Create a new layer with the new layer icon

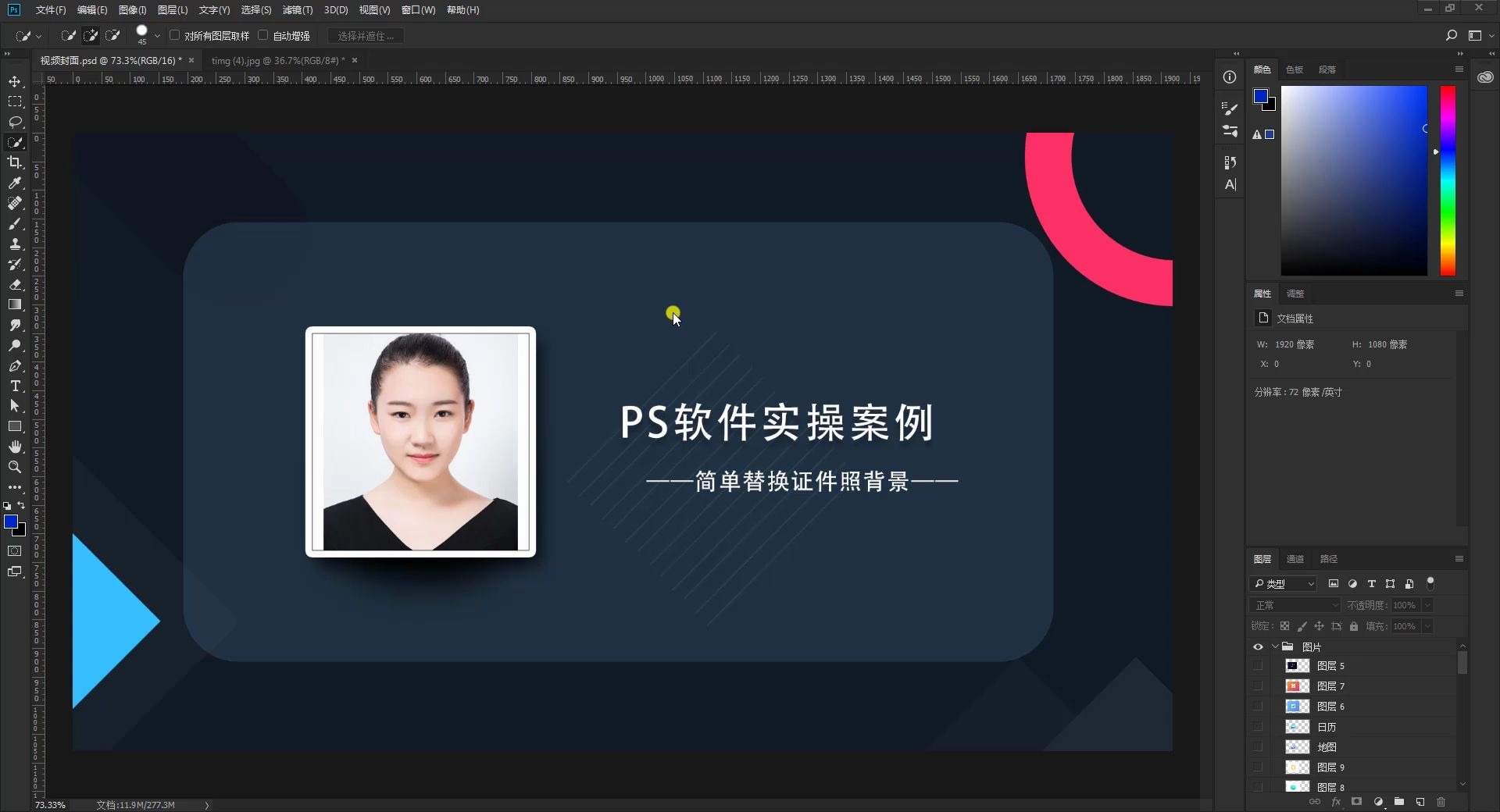pos(1420,802)
